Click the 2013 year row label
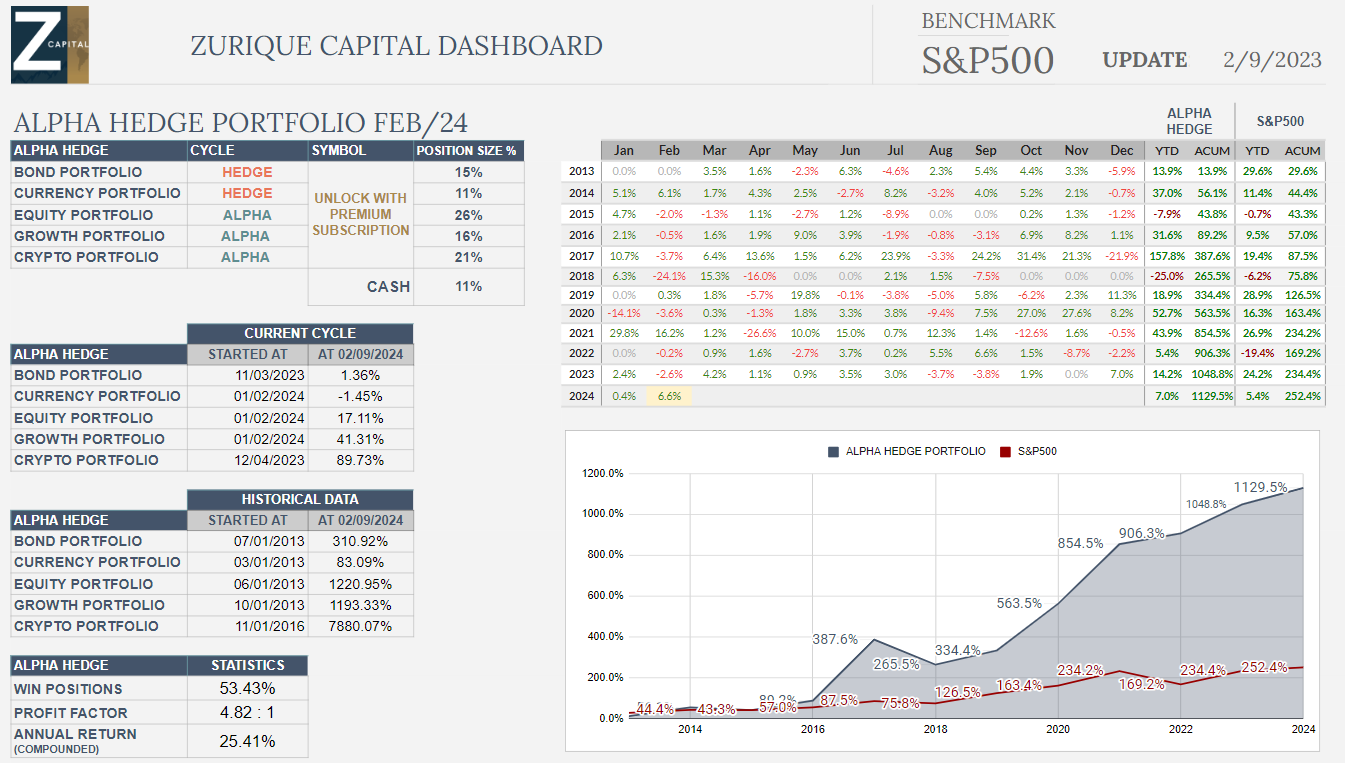 583,172
